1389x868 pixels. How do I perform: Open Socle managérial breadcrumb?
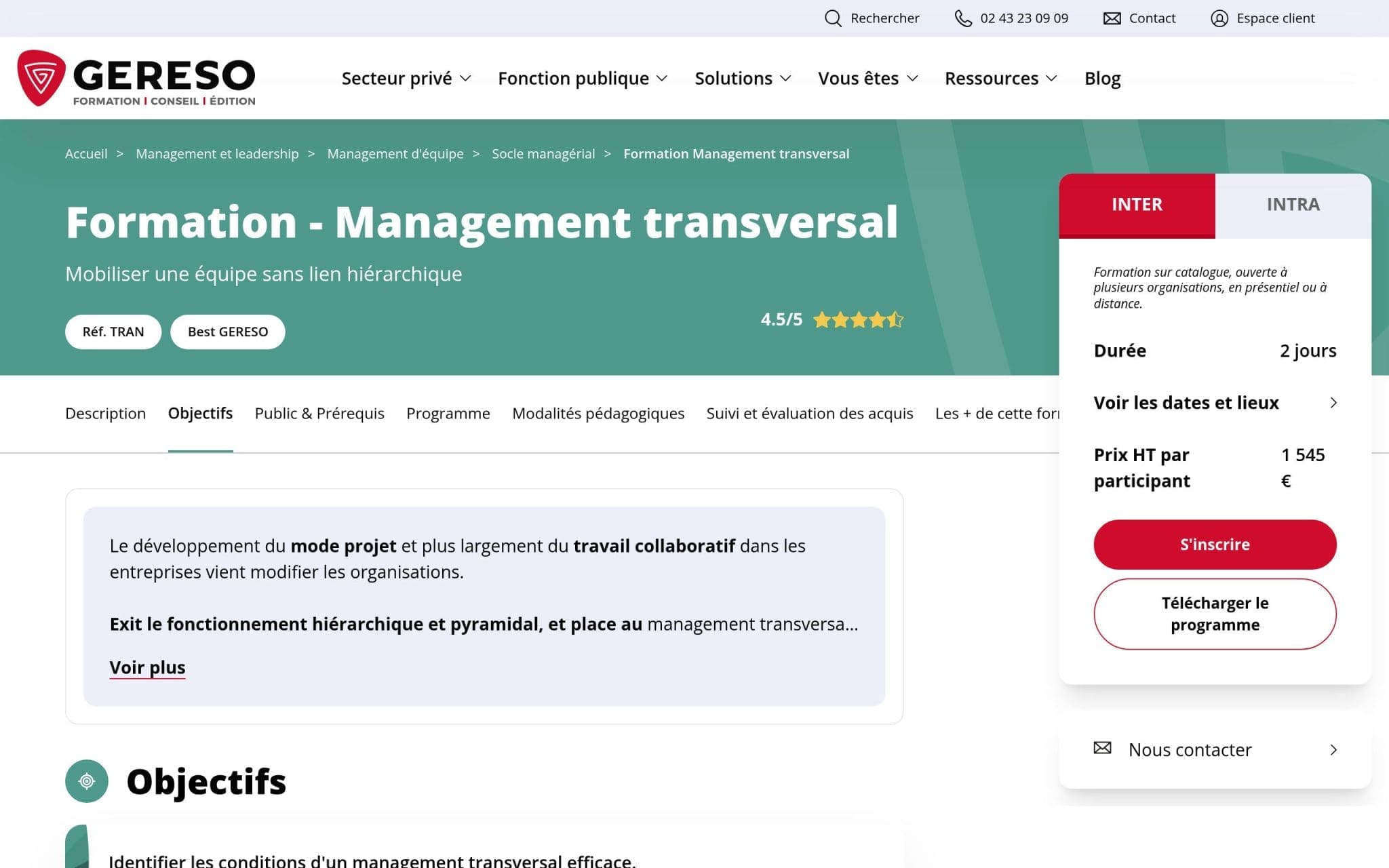pos(543,154)
